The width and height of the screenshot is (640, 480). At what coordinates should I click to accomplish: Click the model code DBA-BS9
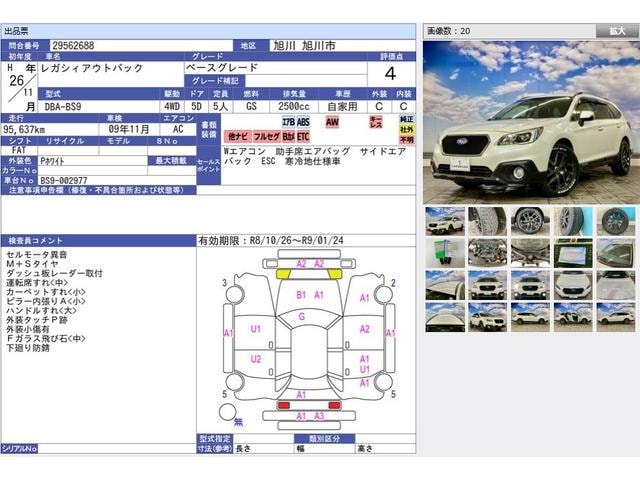click(x=63, y=107)
